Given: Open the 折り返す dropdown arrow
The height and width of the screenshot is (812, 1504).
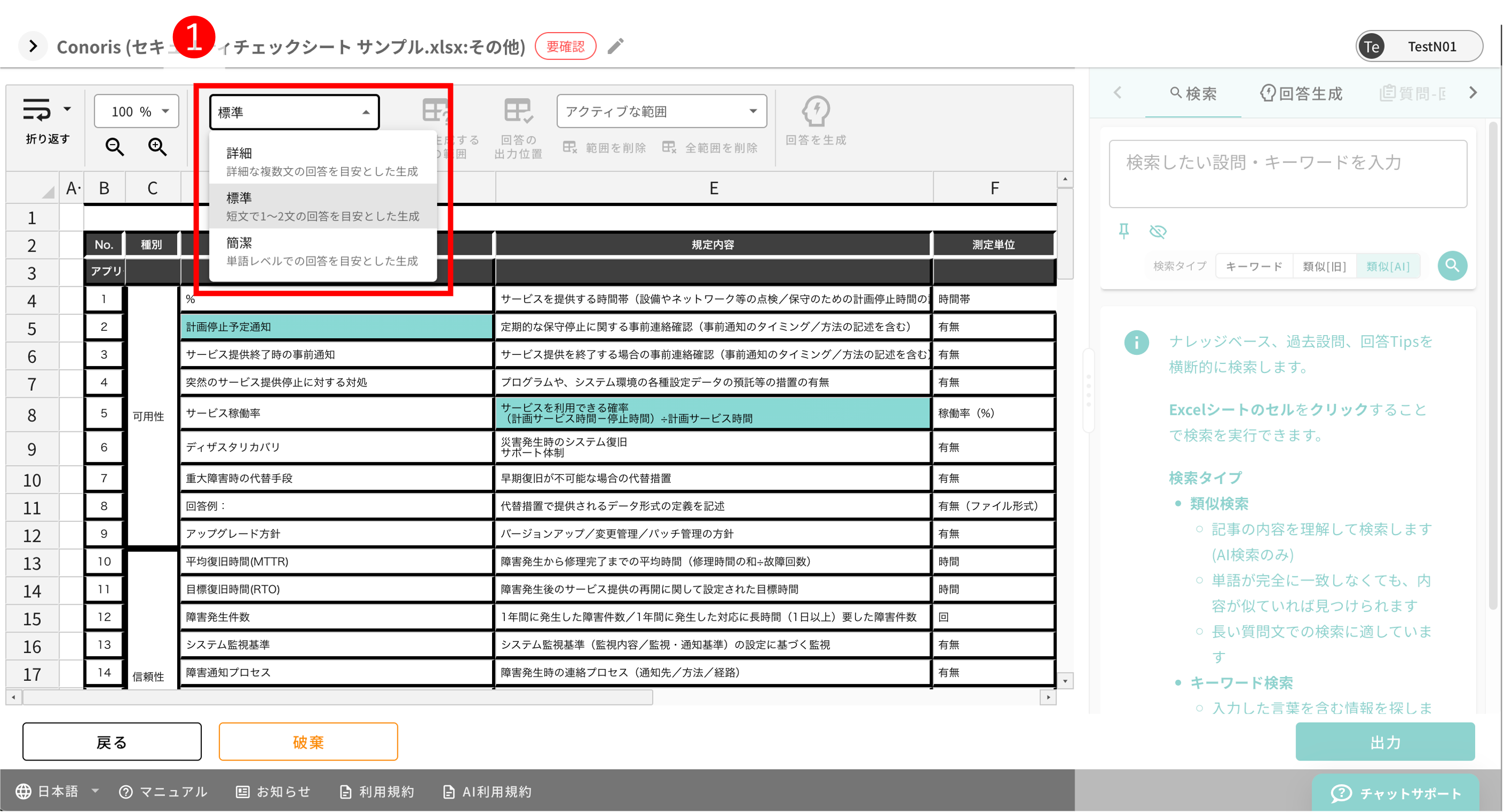Looking at the screenshot, I should [x=67, y=109].
